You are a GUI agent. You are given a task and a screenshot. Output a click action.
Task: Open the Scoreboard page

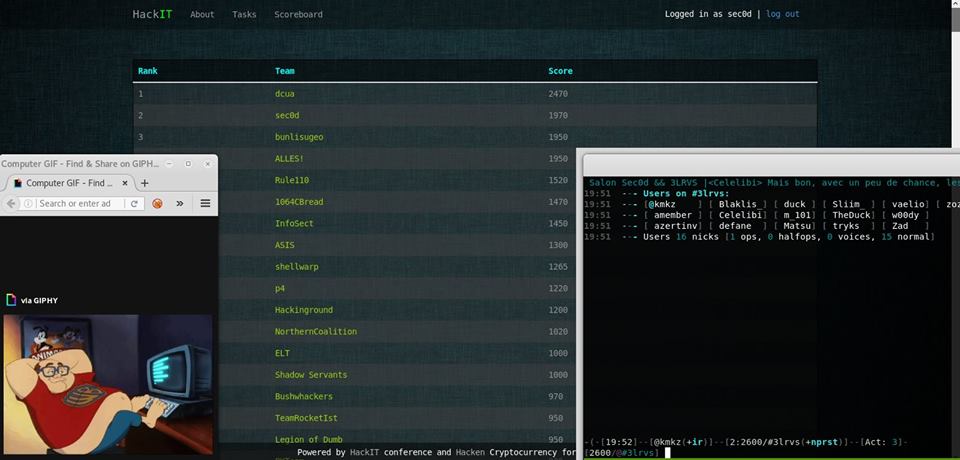[298, 14]
